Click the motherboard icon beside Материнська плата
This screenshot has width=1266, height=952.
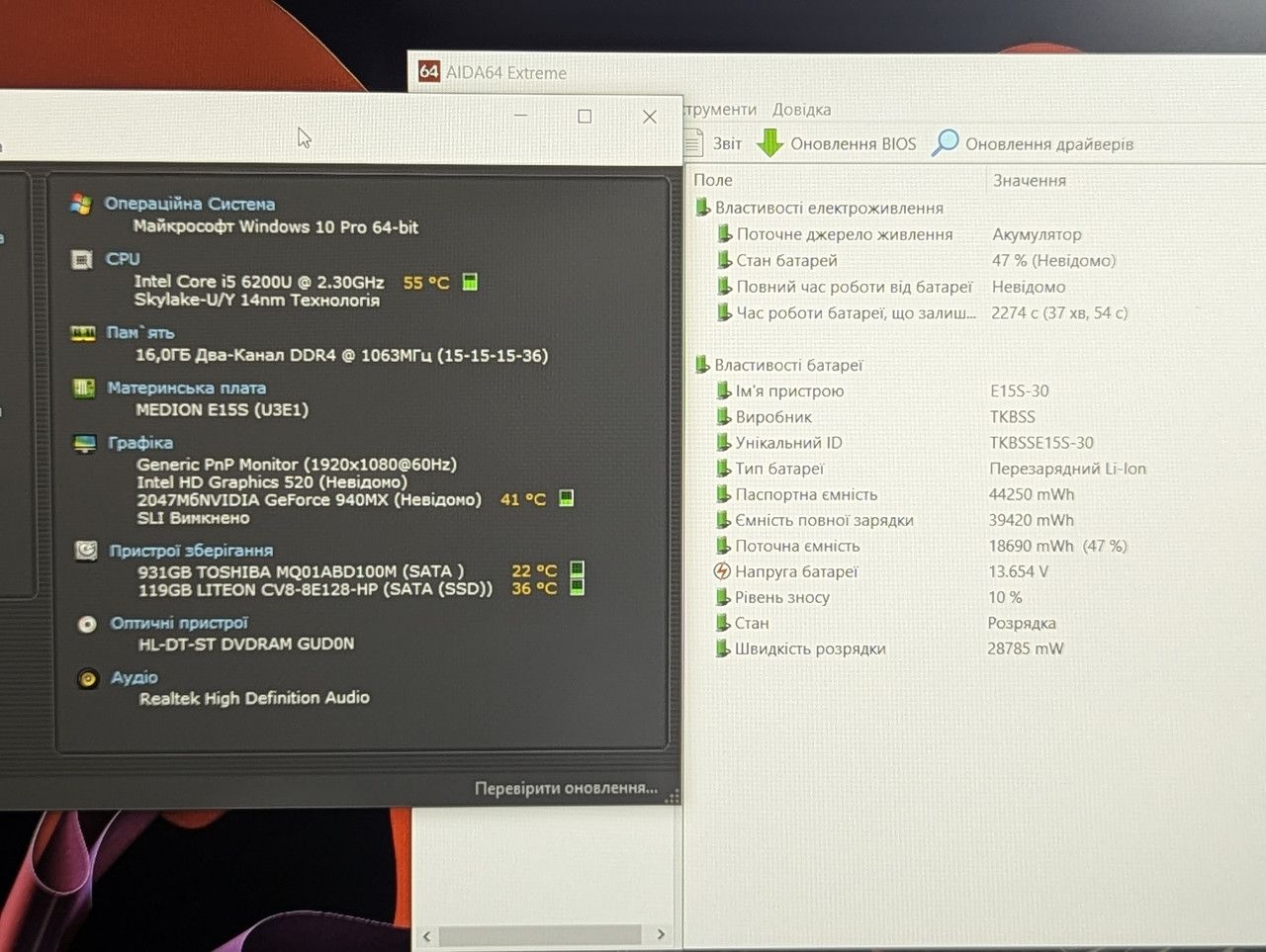(x=84, y=388)
